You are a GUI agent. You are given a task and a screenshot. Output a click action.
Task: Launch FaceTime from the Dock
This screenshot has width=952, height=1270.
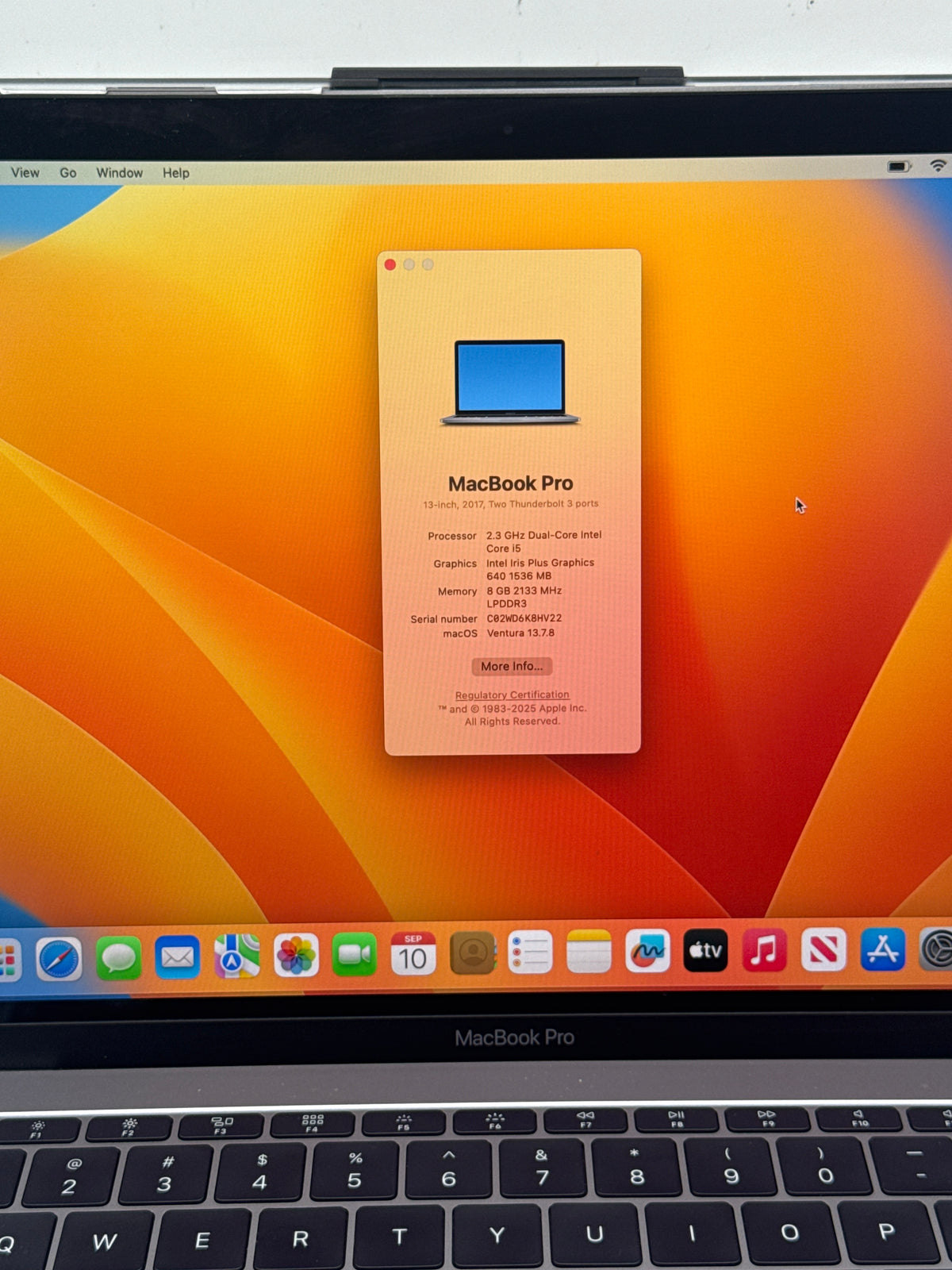coord(354,954)
